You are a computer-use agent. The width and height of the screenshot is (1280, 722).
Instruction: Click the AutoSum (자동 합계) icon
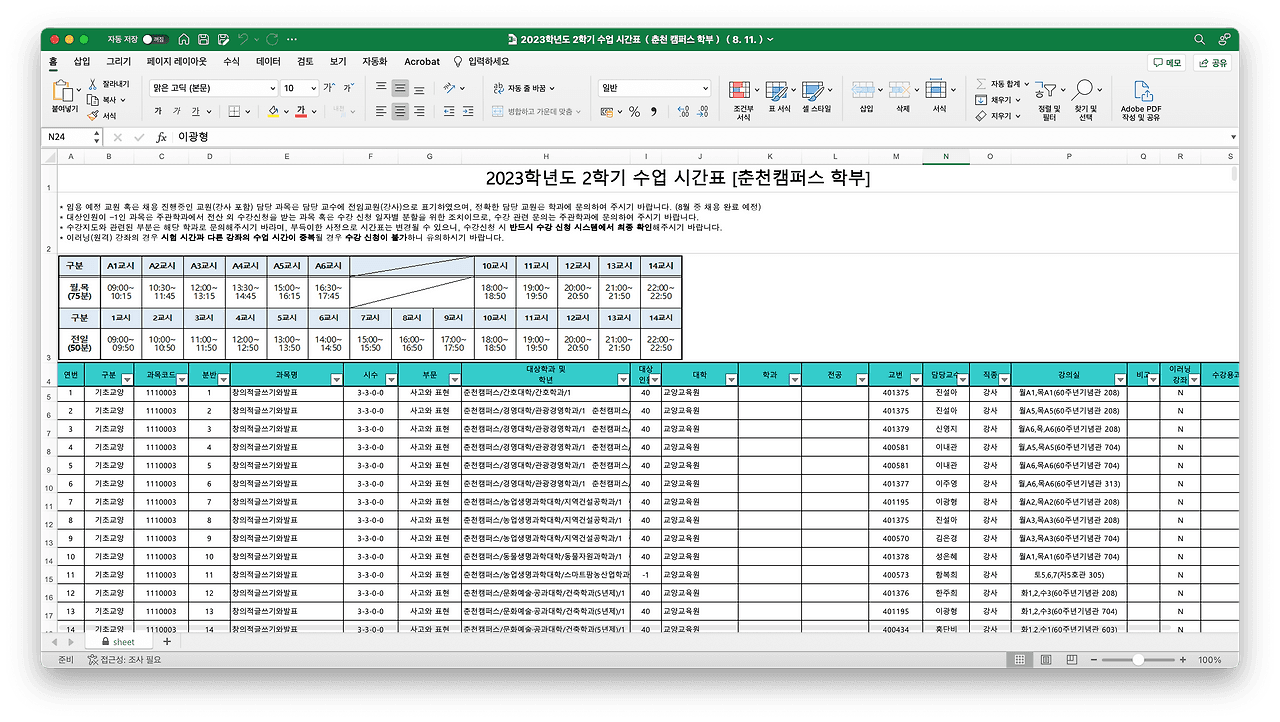pos(982,84)
